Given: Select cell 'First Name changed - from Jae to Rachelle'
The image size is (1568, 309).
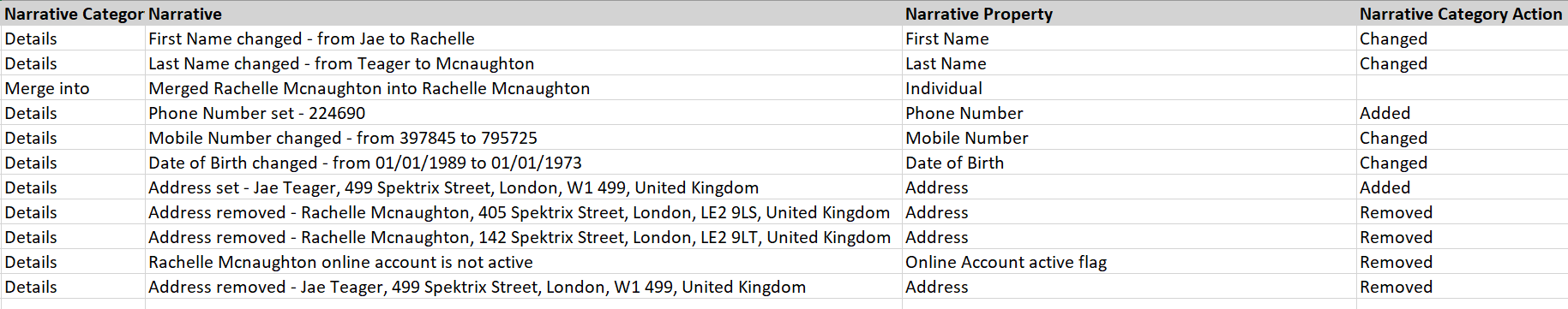Looking at the screenshot, I should (524, 39).
